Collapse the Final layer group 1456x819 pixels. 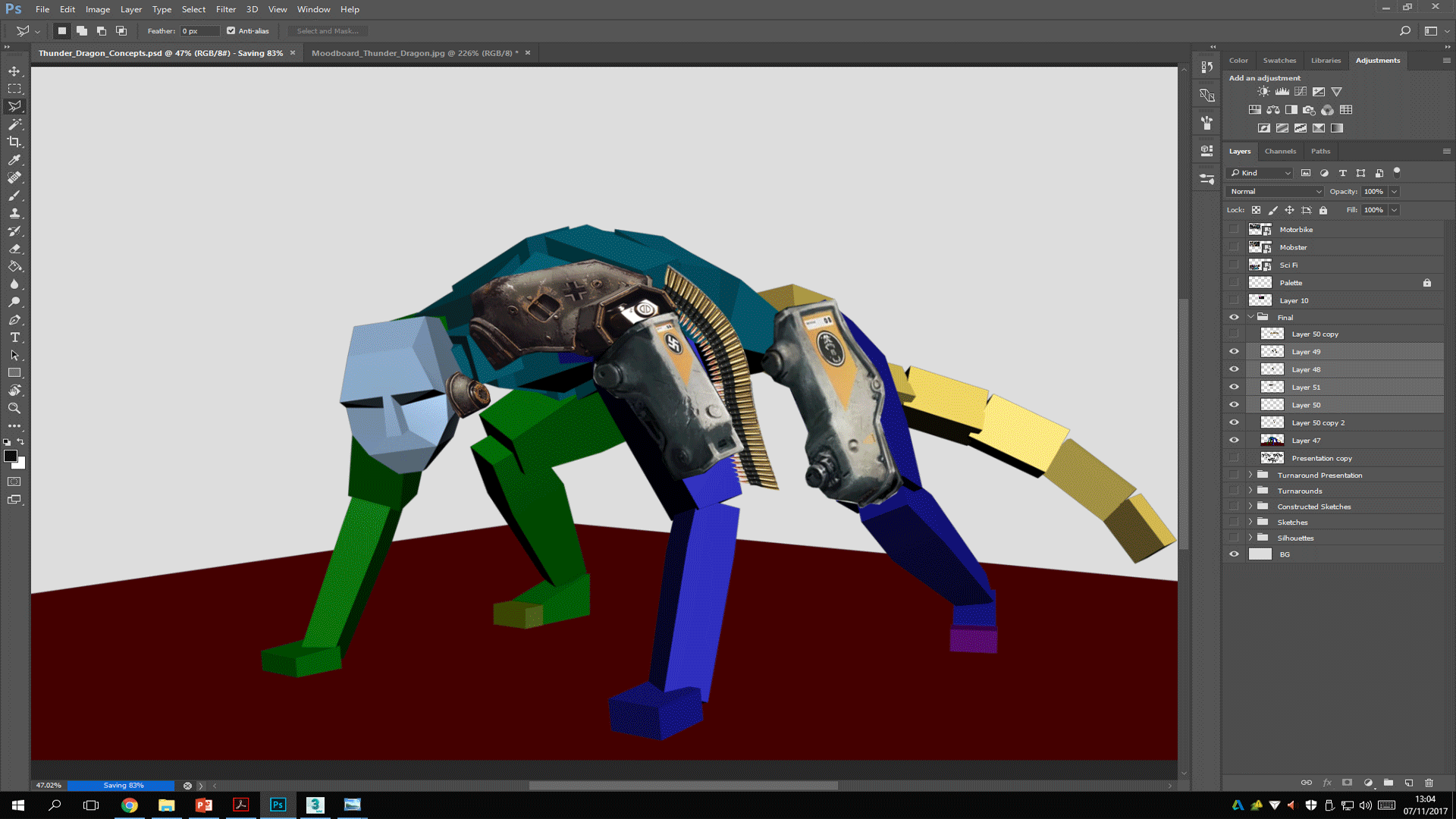[1250, 317]
